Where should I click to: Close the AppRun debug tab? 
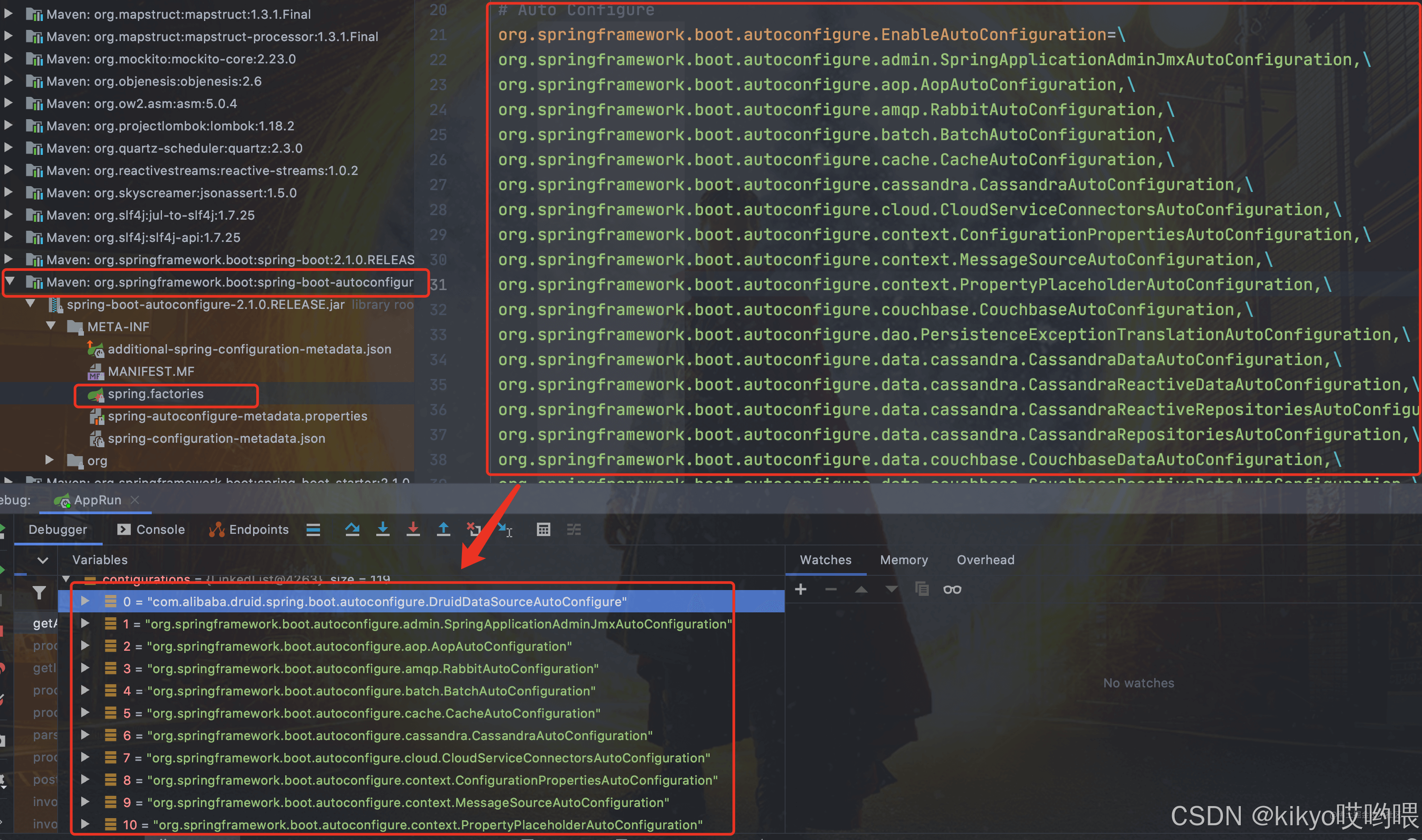(135, 500)
